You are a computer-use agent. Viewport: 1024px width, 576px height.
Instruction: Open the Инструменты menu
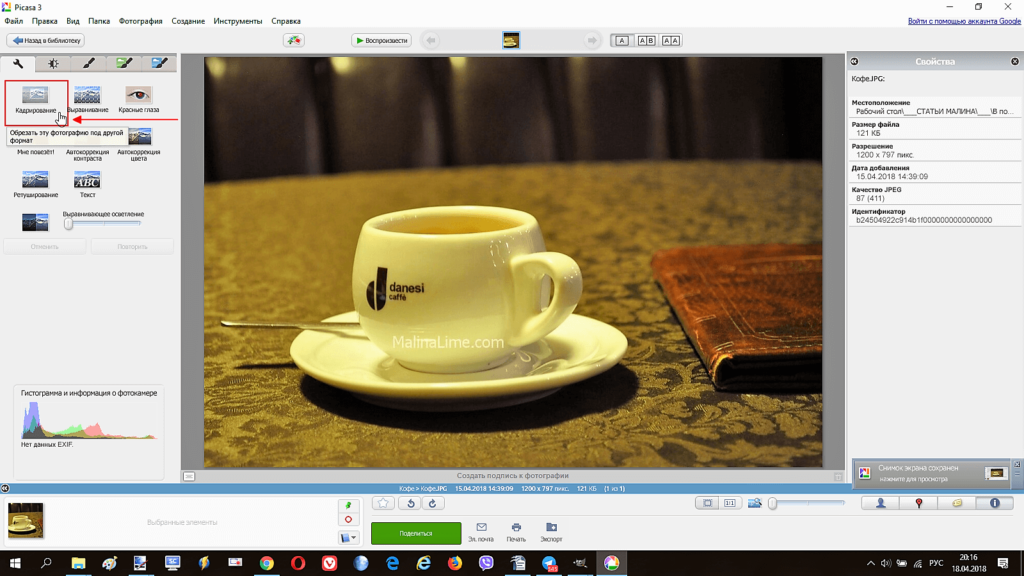(x=238, y=21)
